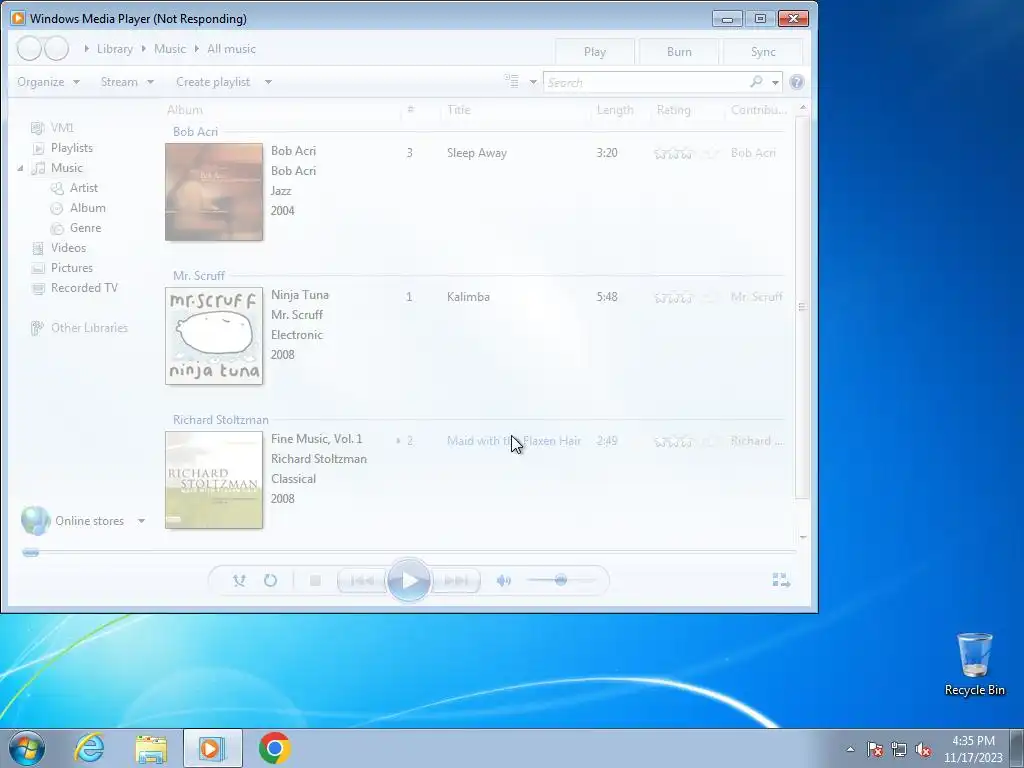
Task: Click the Back navigation arrow button
Action: click(29, 49)
